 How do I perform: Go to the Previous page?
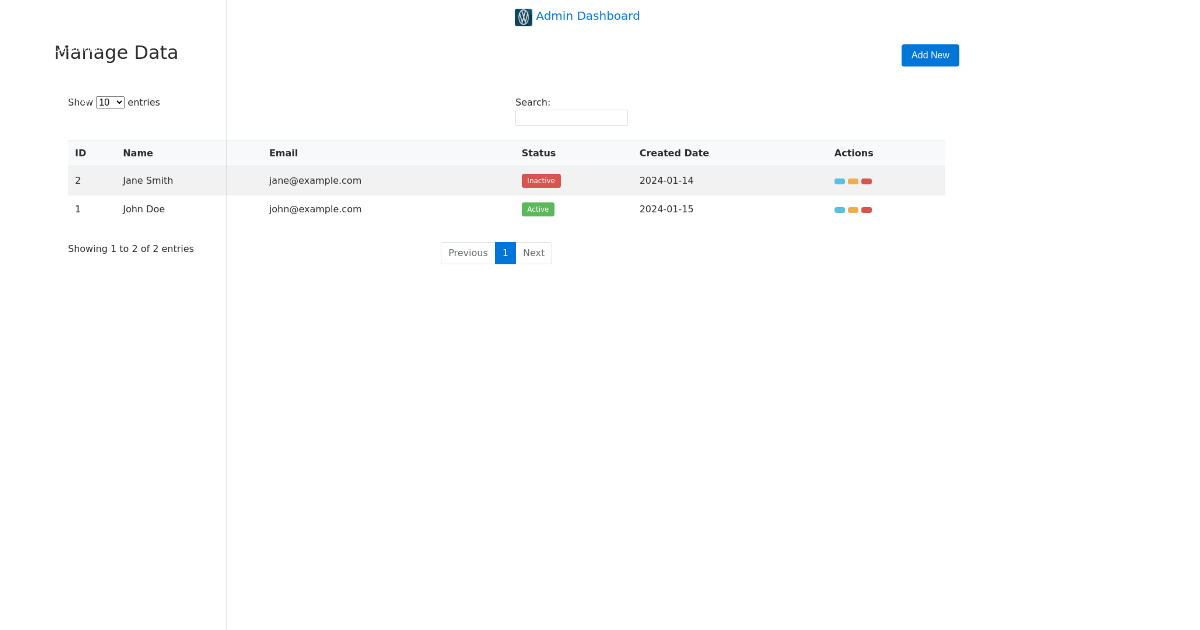click(x=468, y=253)
